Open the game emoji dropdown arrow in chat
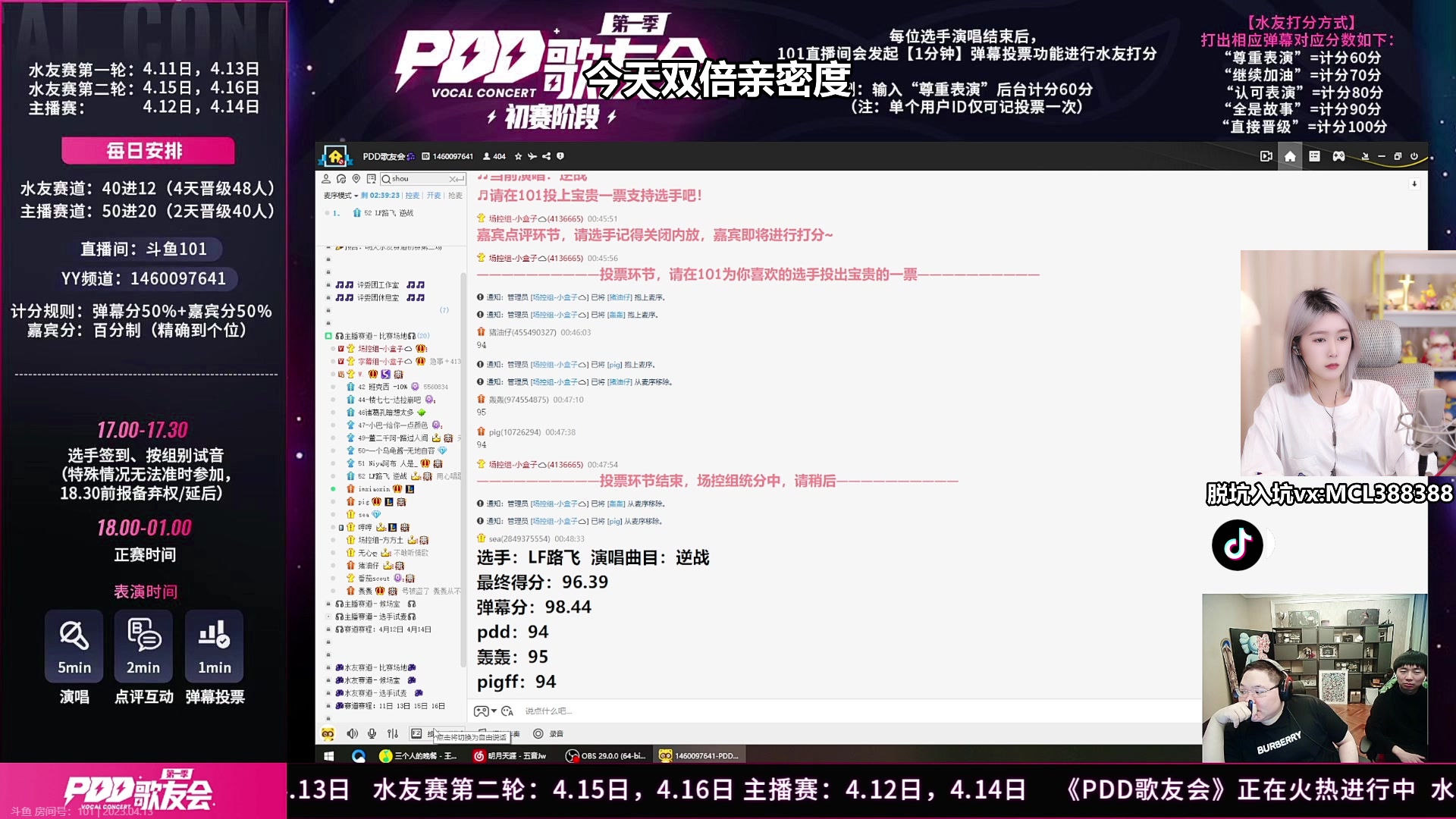This screenshot has height=819, width=1456. [494, 711]
